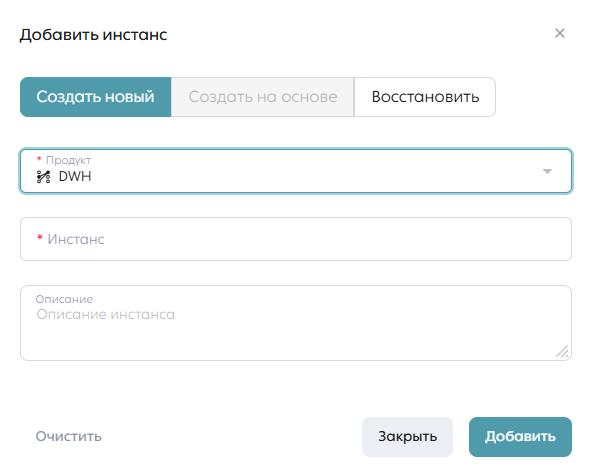Click the DWH product icon
589x475 pixels.
coord(43,176)
